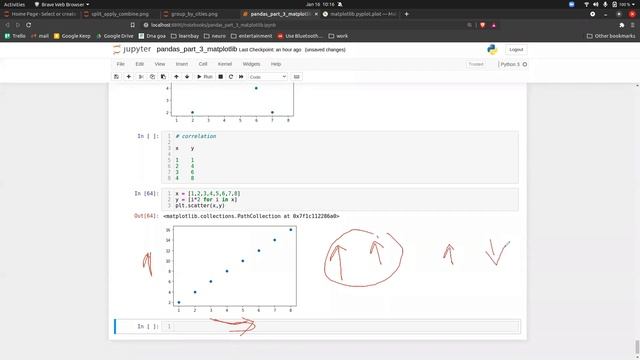Reload the current page

(x=29, y=25)
